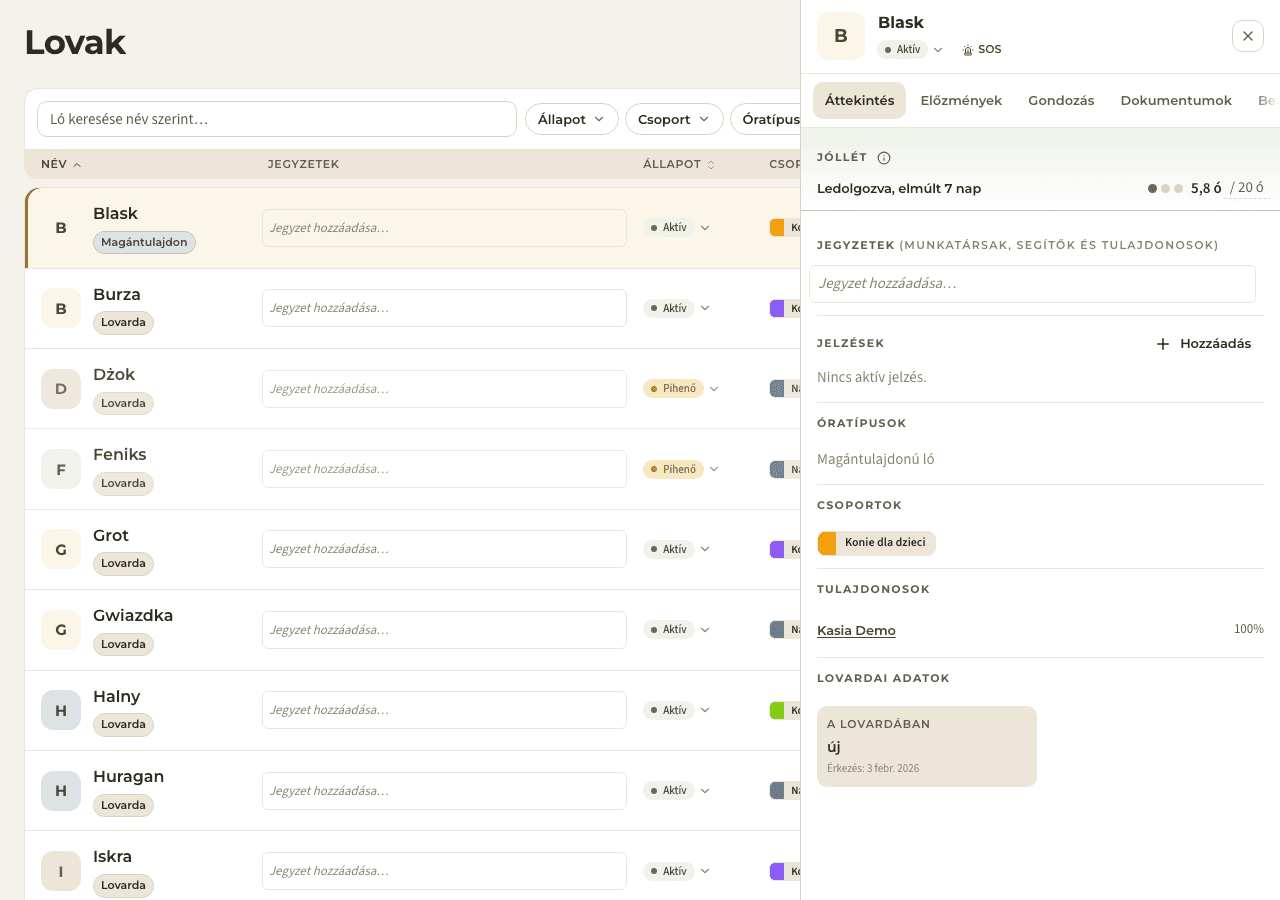This screenshot has width=1280, height=900.
Task: Click the note field in the Burza row
Action: click(444, 308)
